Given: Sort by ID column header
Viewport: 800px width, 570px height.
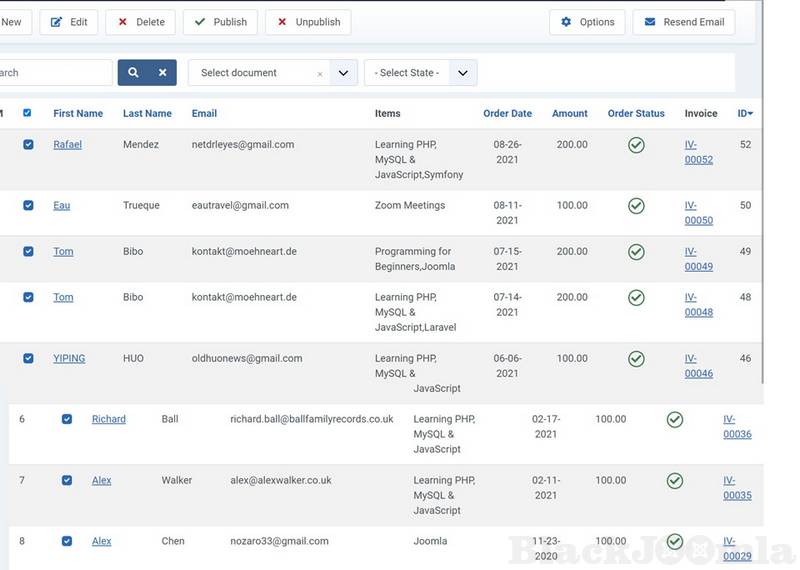Looking at the screenshot, I should (745, 114).
